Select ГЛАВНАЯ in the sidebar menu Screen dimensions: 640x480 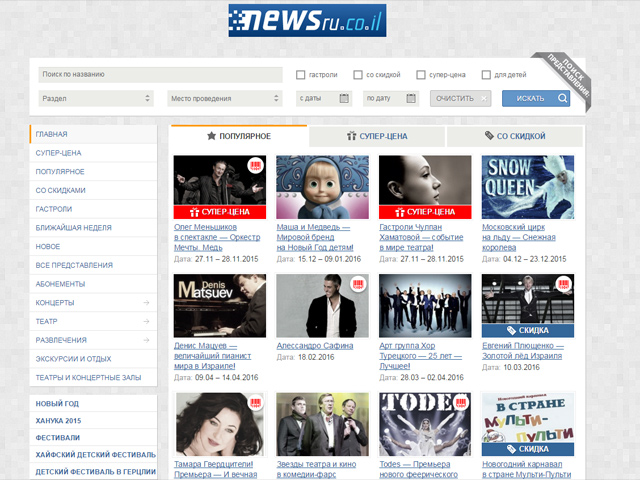click(93, 134)
